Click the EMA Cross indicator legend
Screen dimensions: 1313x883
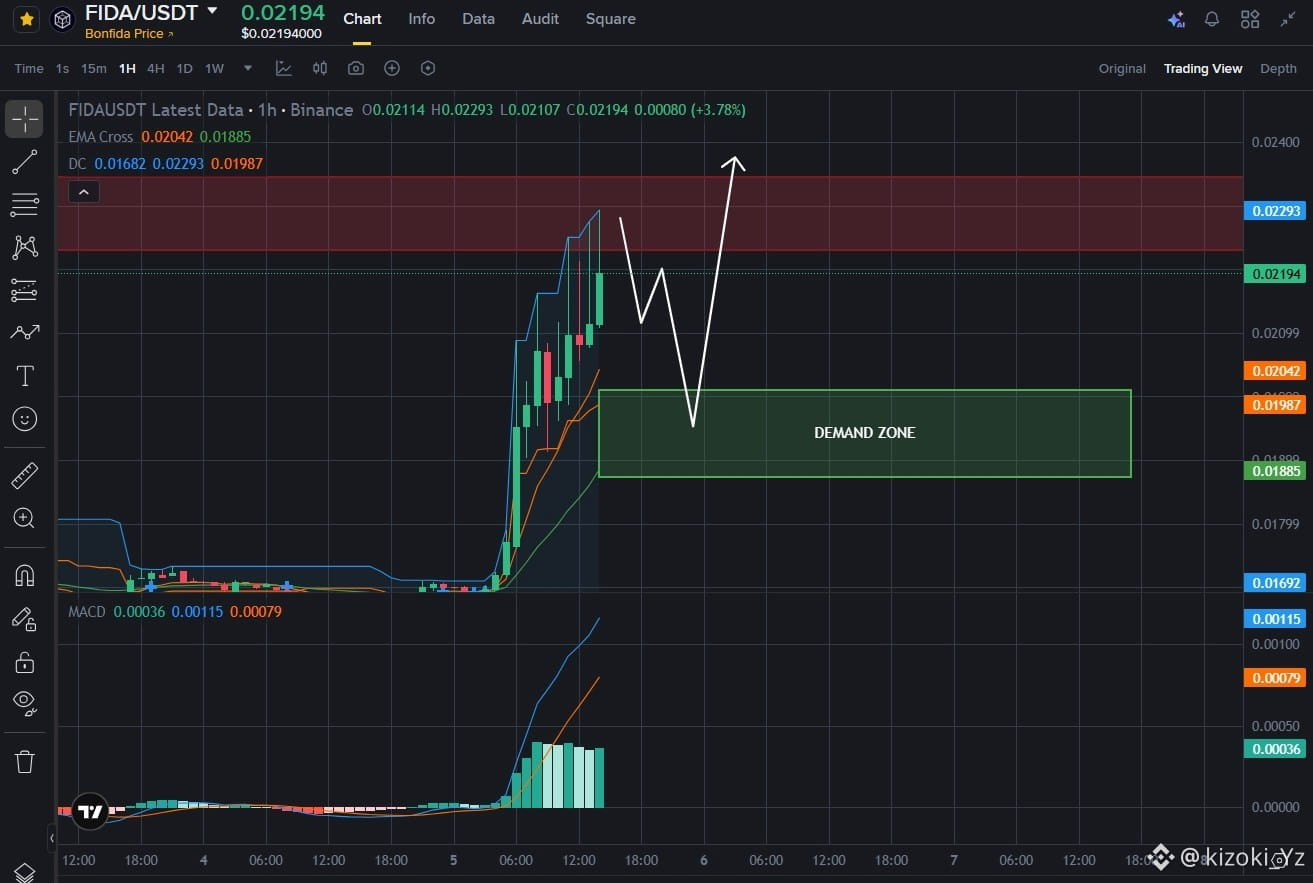pyautogui.click(x=101, y=136)
